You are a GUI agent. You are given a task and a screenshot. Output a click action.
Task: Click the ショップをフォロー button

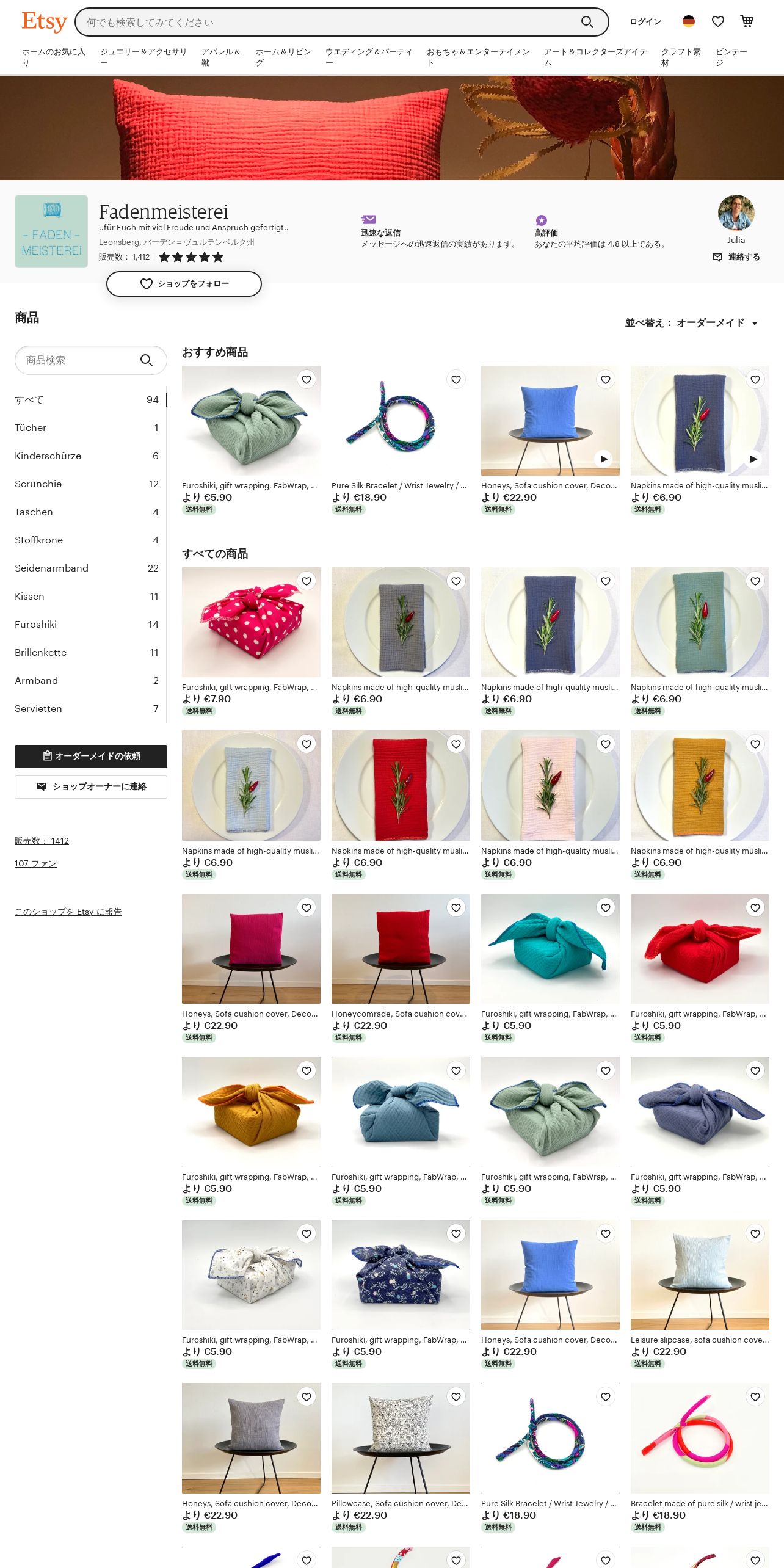click(x=184, y=284)
